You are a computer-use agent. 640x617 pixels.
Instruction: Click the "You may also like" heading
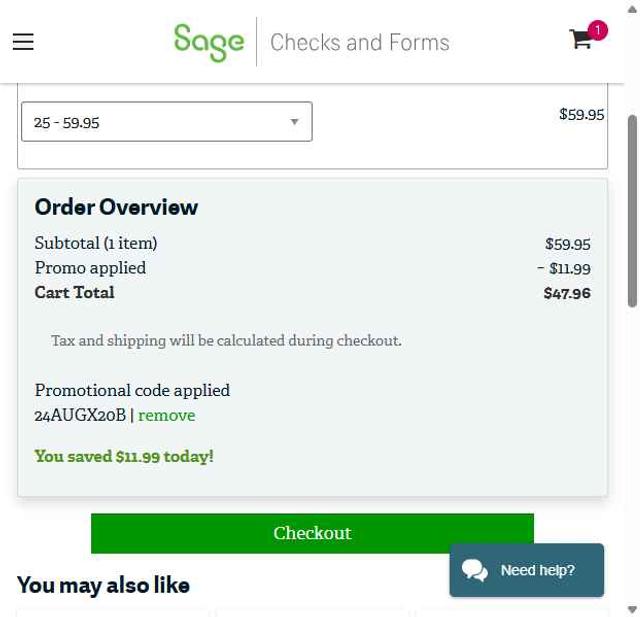(x=103, y=585)
